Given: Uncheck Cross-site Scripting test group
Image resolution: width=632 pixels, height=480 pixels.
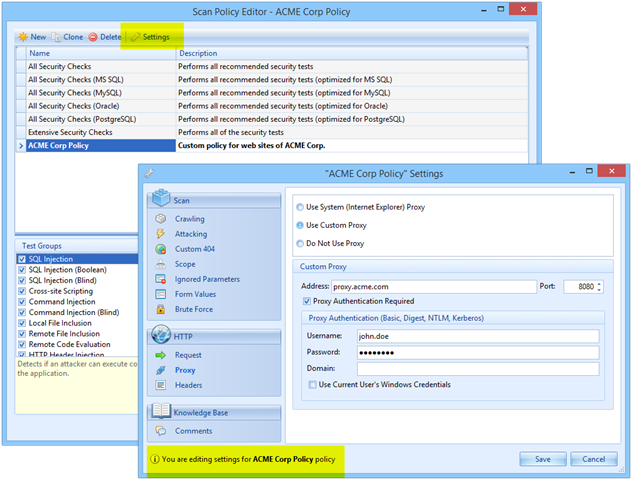Looking at the screenshot, I should point(22,291).
